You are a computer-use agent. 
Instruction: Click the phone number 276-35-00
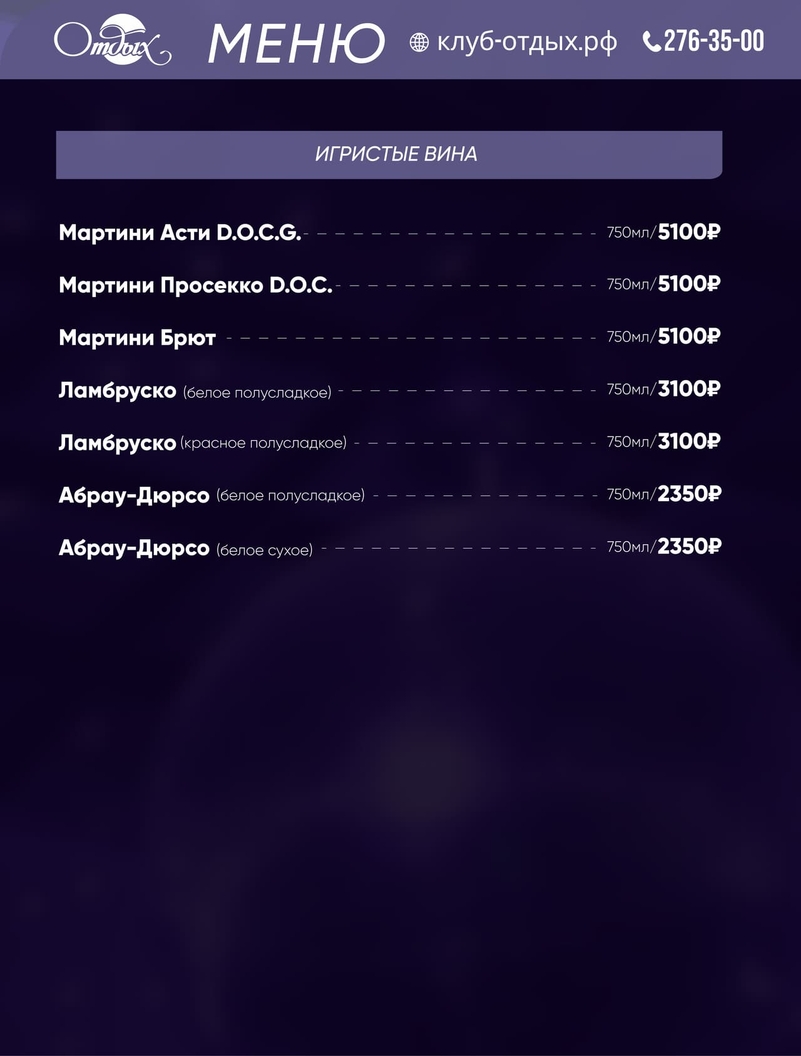pyautogui.click(x=714, y=41)
